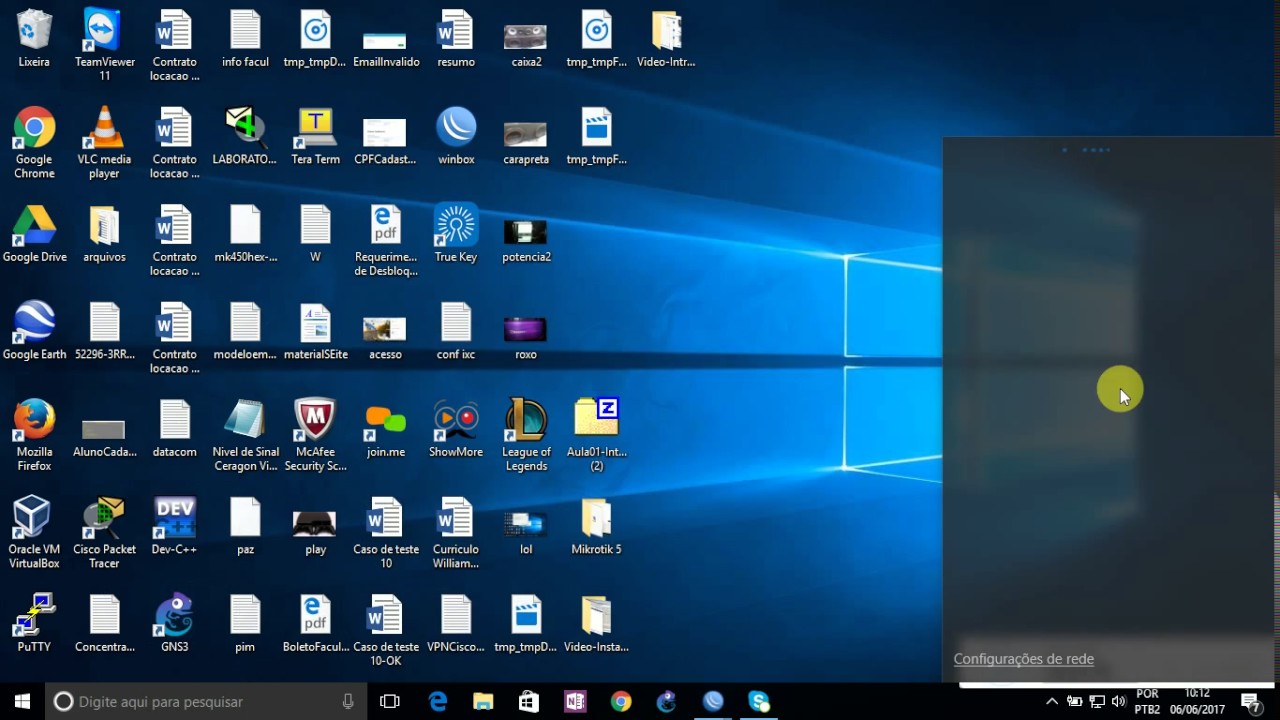Image resolution: width=1280 pixels, height=720 pixels.
Task: Click the taskbar search box
Action: 205,702
